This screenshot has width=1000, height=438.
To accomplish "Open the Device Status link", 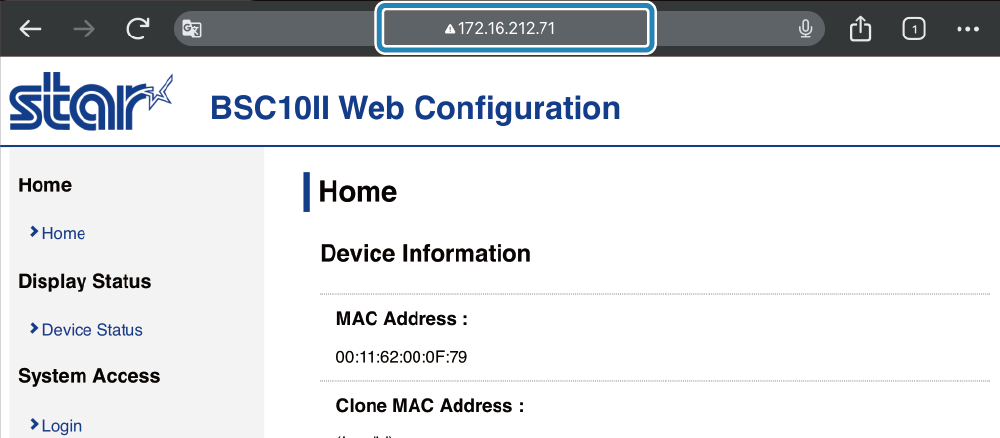I will [92, 329].
